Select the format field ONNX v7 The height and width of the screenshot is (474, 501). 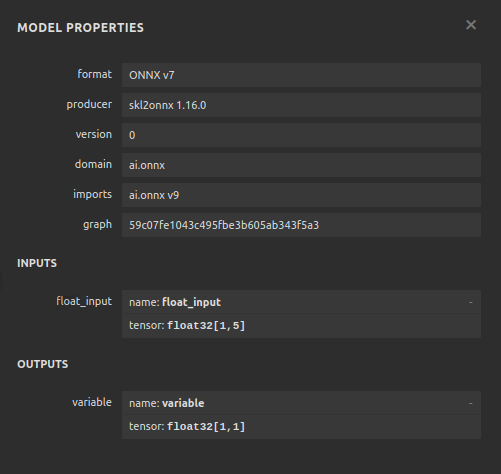point(301,75)
